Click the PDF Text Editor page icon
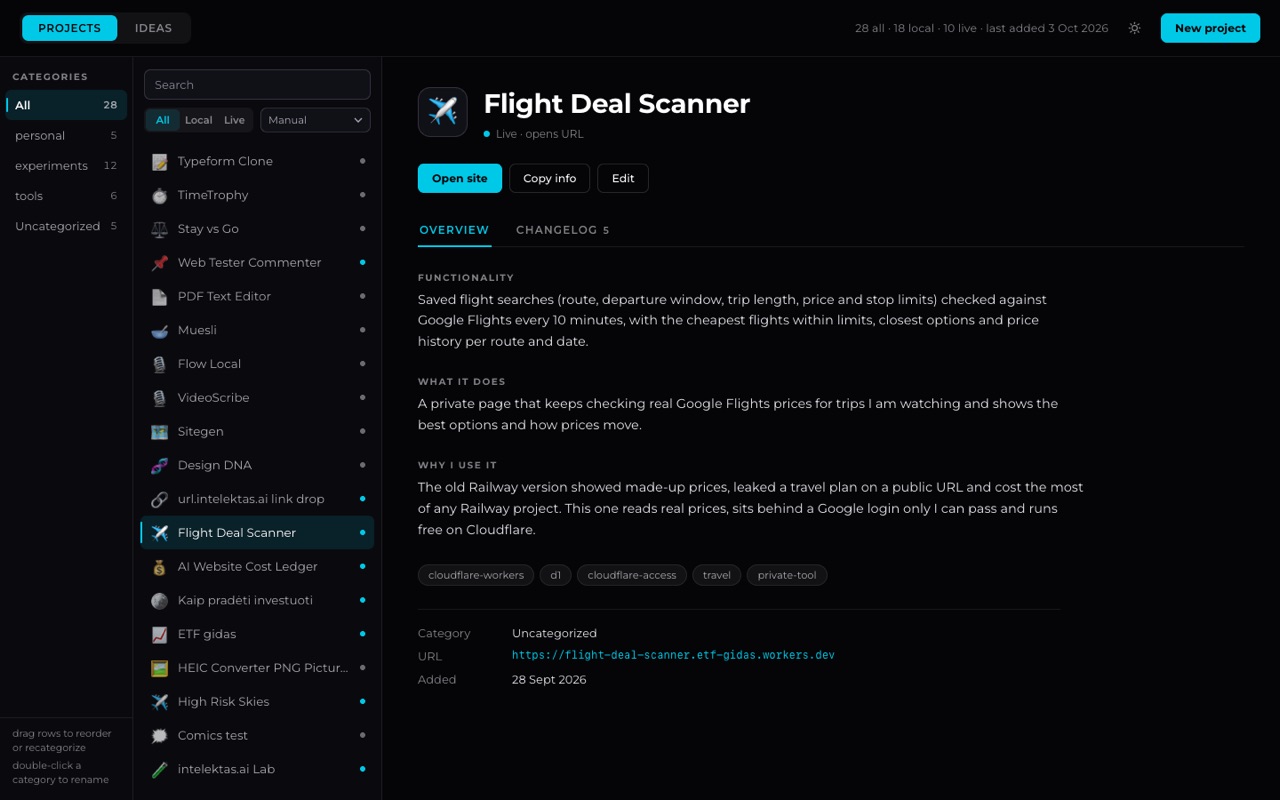Image resolution: width=1280 pixels, height=800 pixels. coord(159,296)
